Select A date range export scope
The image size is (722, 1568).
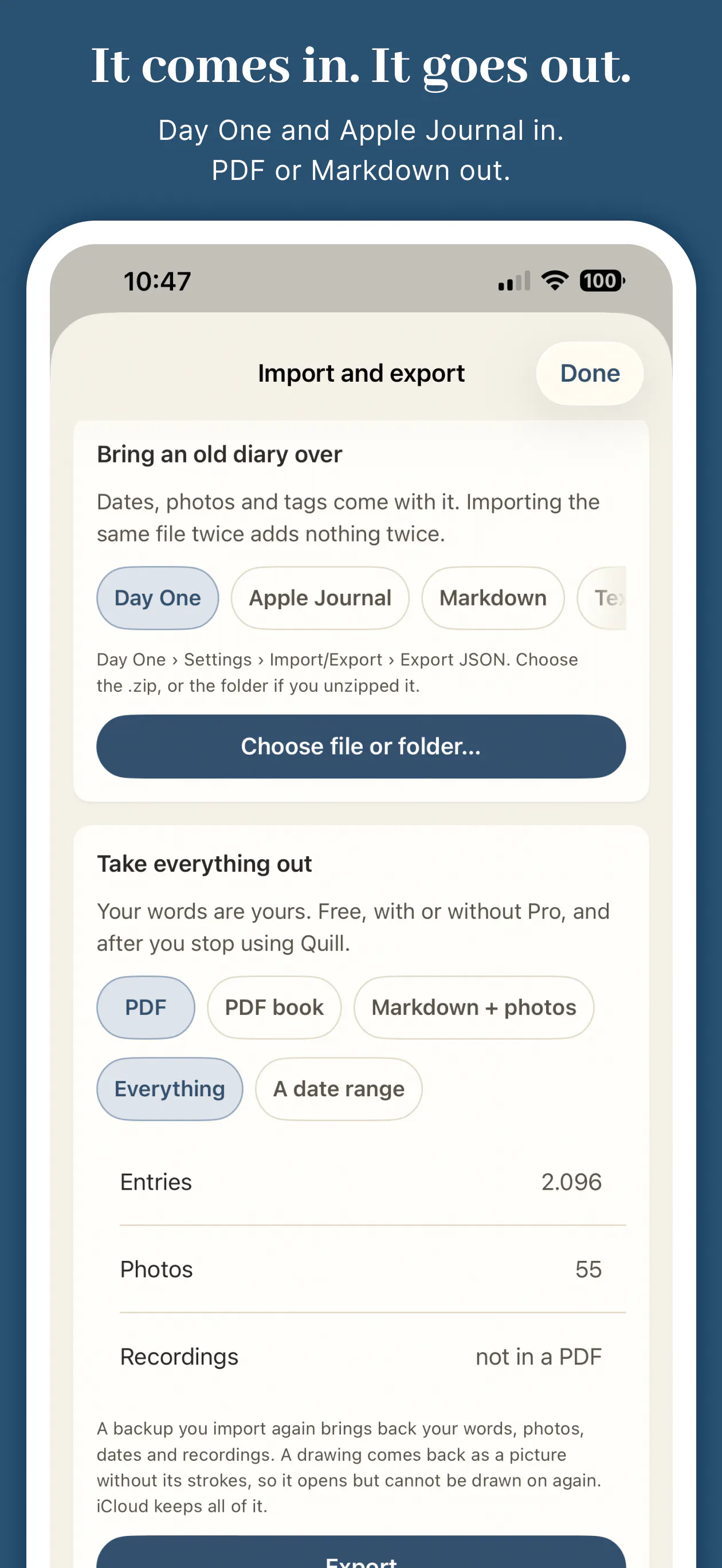[339, 1088]
